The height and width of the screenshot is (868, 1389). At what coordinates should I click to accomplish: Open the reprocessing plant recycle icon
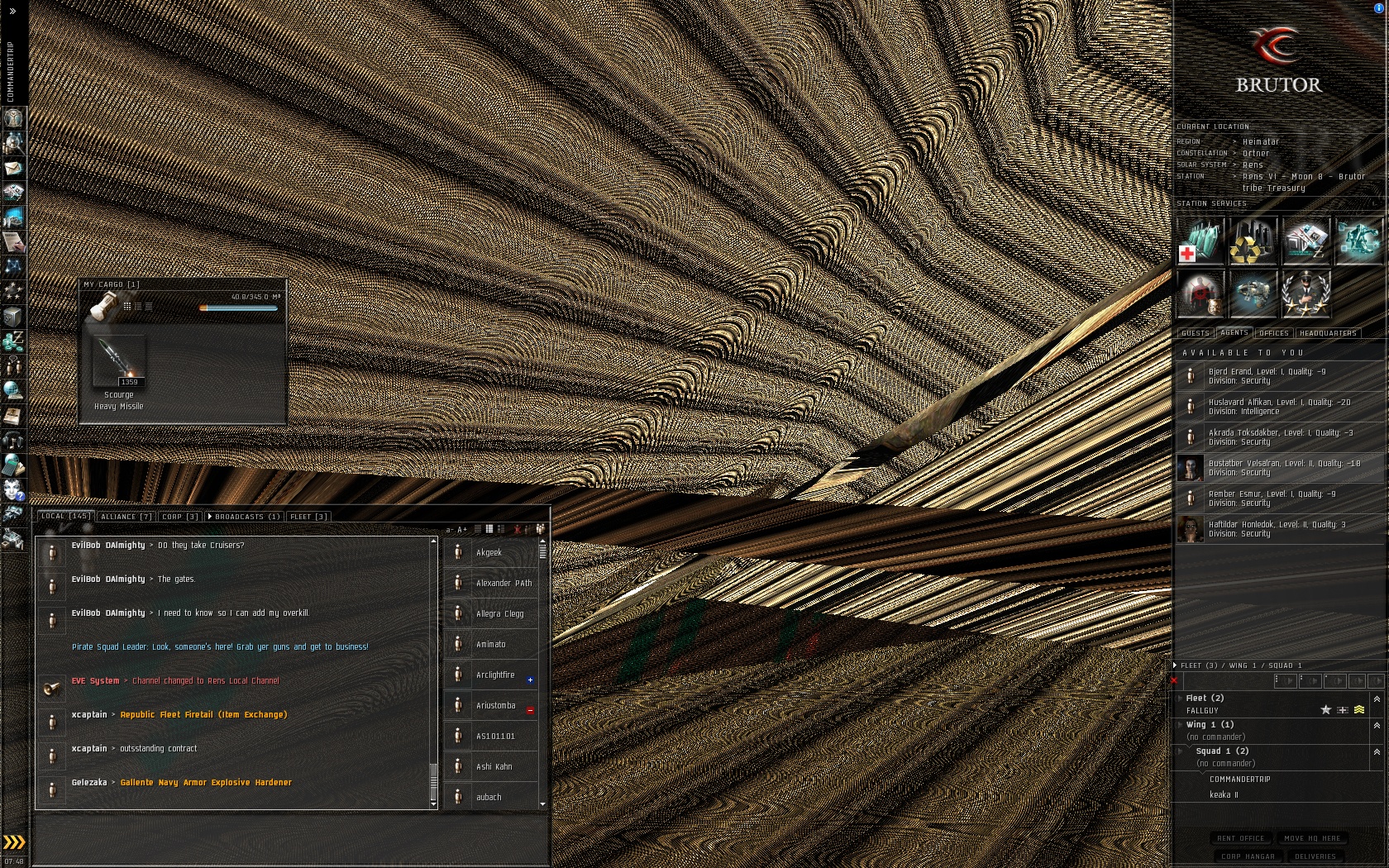point(1253,241)
